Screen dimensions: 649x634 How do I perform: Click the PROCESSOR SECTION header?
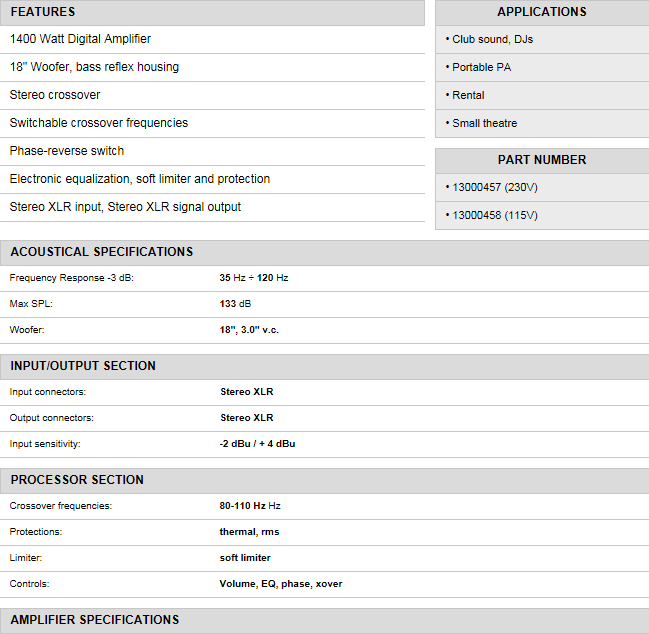77,480
